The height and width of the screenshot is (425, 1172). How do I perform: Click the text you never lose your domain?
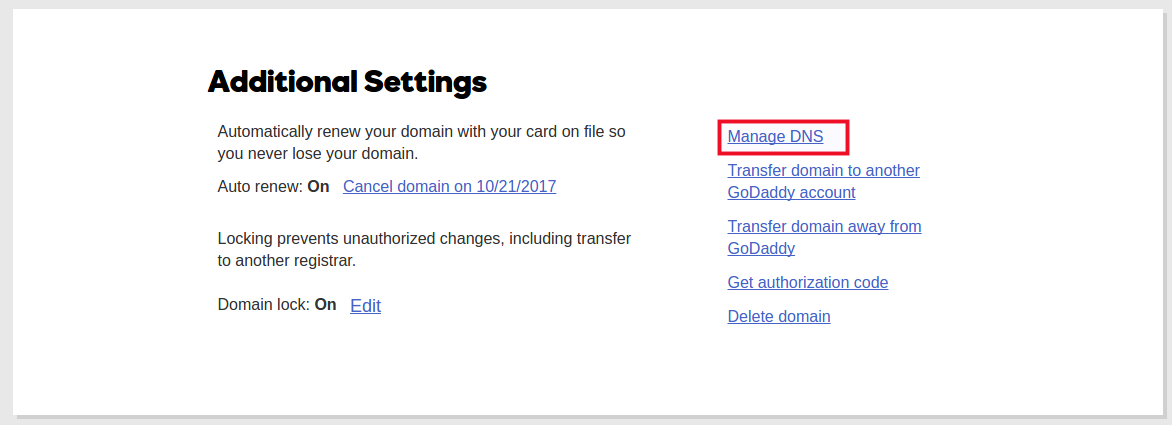(317, 154)
